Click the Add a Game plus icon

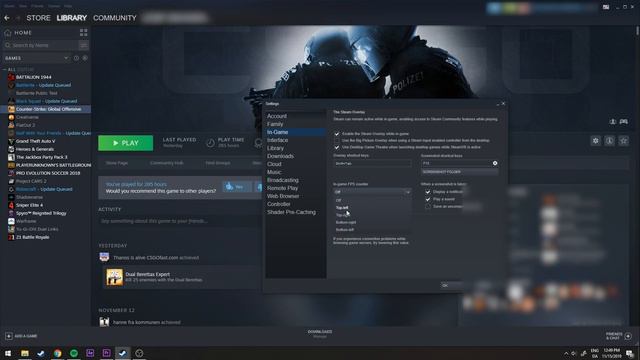click(9, 336)
